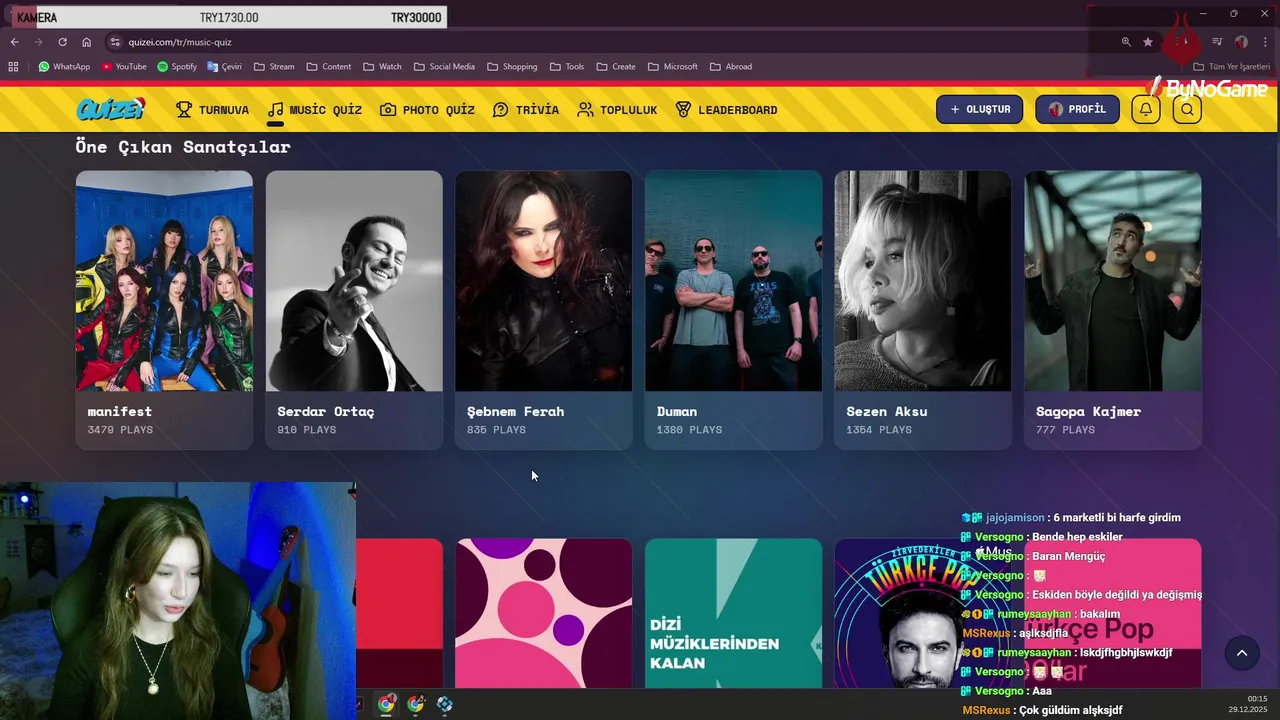Open the Şebnem Ferah artist card
This screenshot has height=720, width=1280.
click(x=543, y=310)
